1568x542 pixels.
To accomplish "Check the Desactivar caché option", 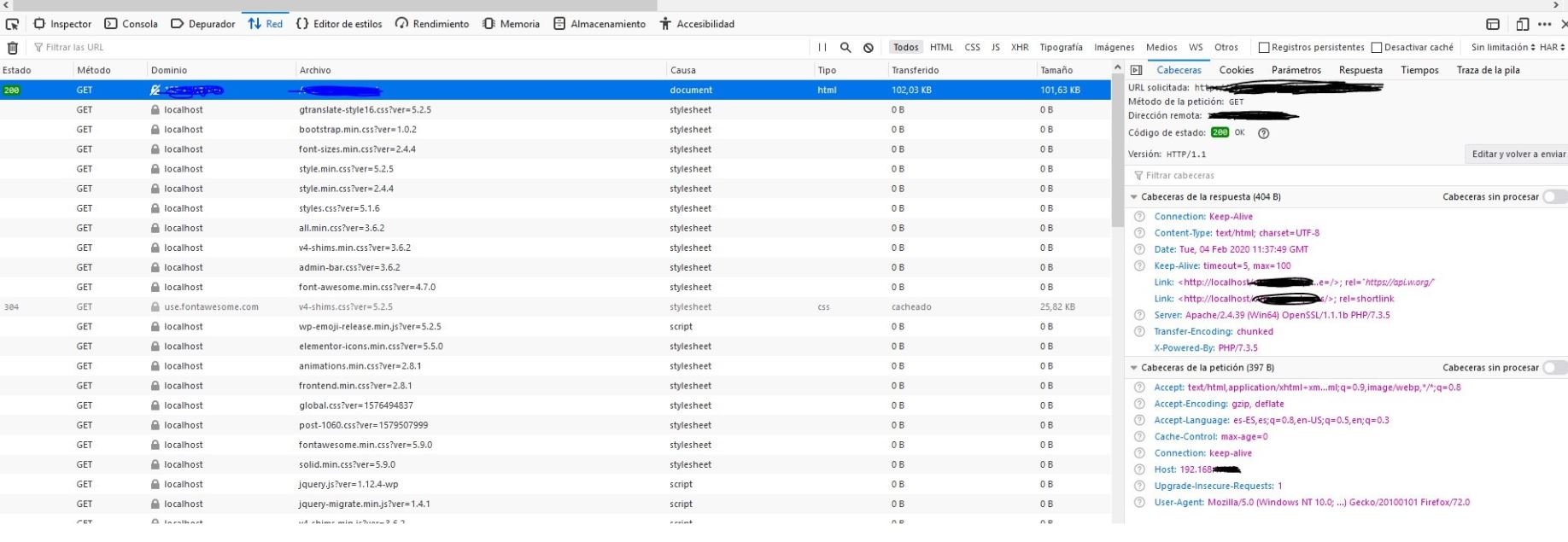I will point(1376,48).
